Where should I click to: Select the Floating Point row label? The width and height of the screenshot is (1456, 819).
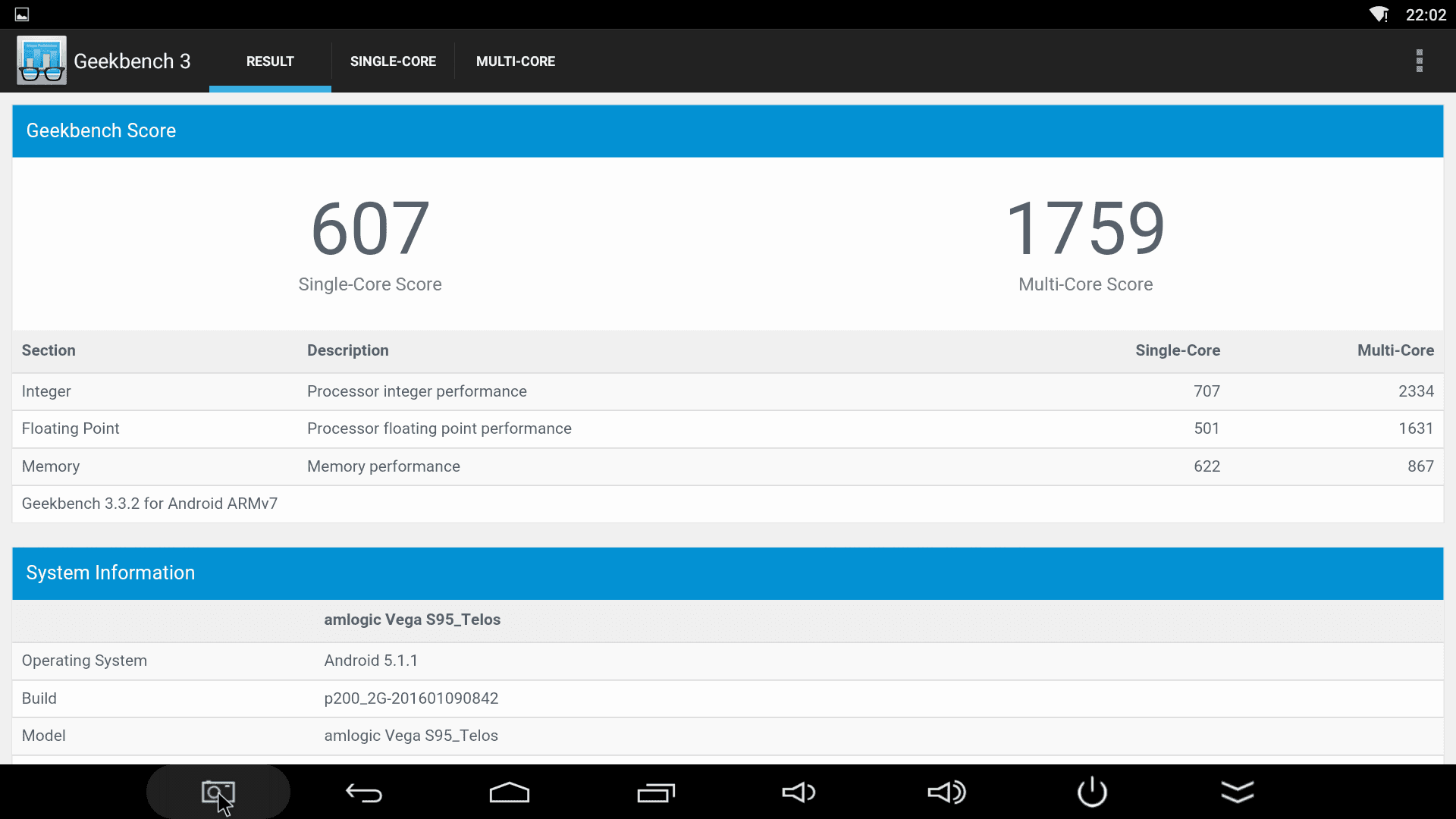click(71, 428)
